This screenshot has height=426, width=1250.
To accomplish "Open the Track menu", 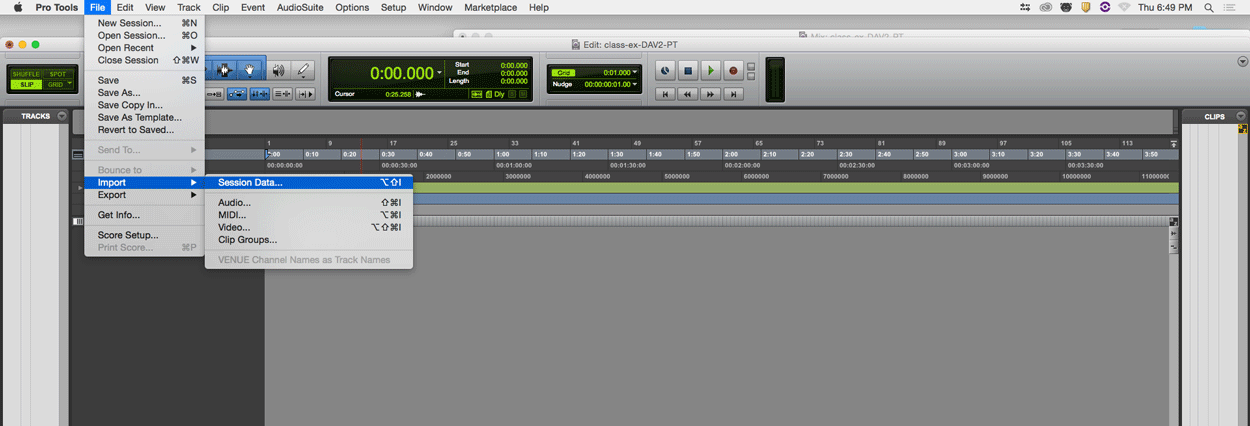I will pos(188,7).
